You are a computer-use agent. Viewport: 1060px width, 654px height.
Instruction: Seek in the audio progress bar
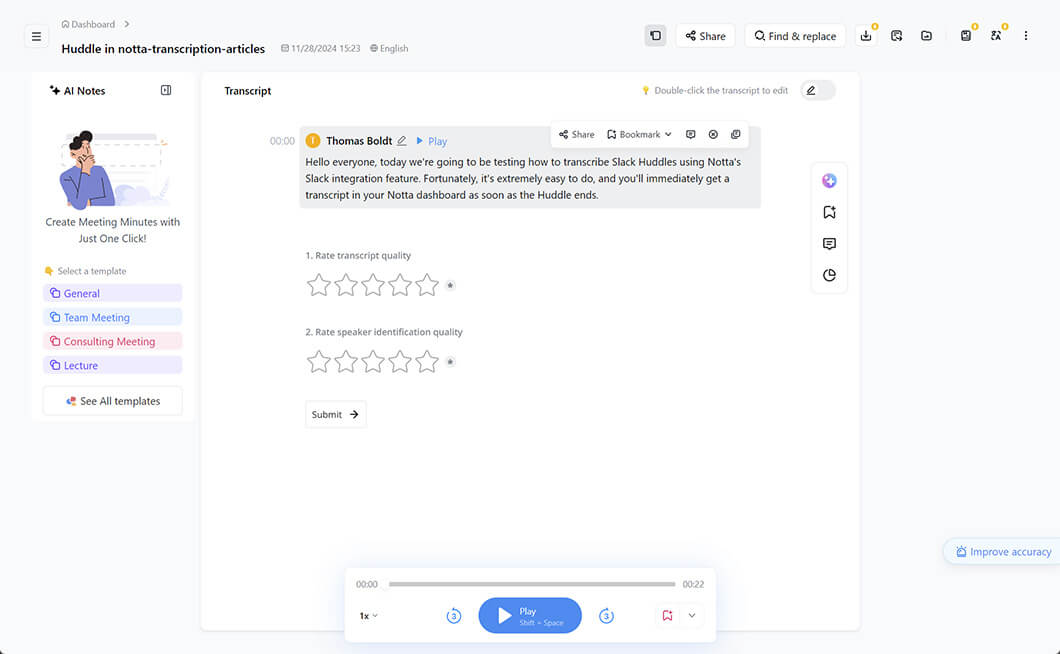click(x=531, y=584)
